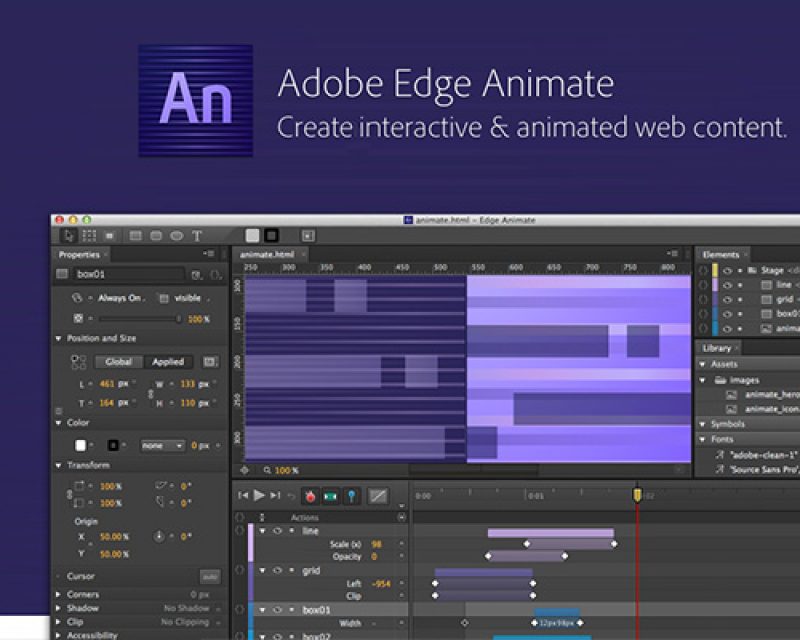Click the fill color swatch in the toolbar

[110, 236]
